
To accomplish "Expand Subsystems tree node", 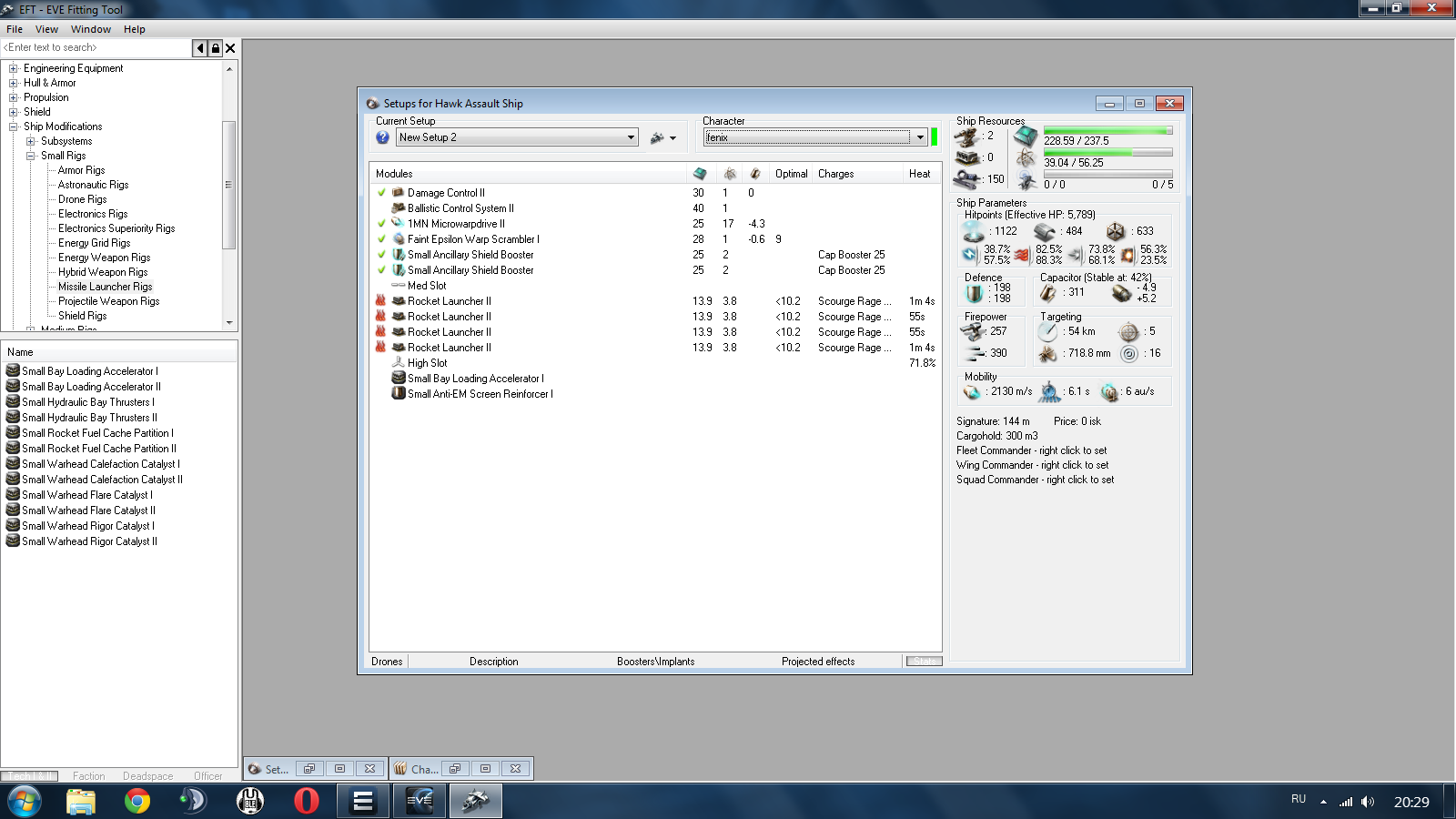I will 30,141.
